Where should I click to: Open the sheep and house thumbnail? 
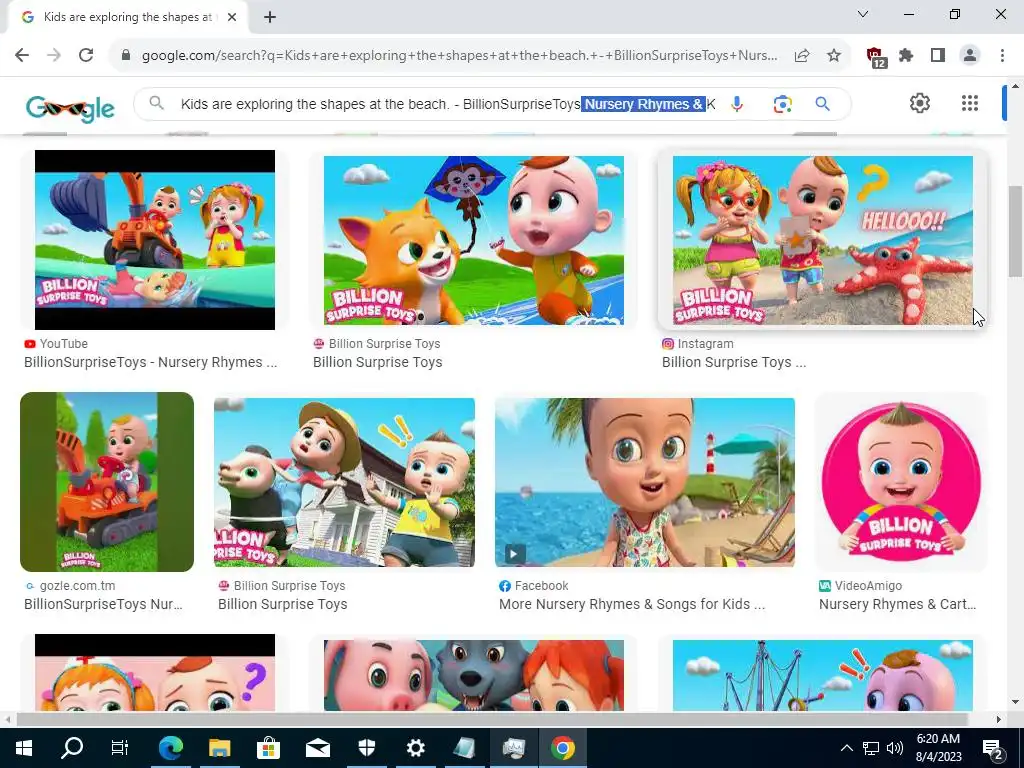tap(344, 482)
